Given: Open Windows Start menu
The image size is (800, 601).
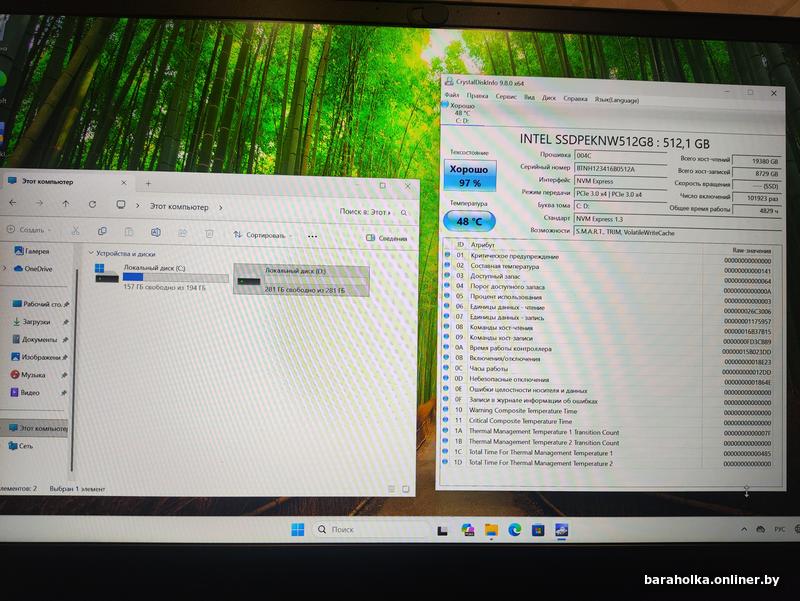Looking at the screenshot, I should tap(297, 530).
